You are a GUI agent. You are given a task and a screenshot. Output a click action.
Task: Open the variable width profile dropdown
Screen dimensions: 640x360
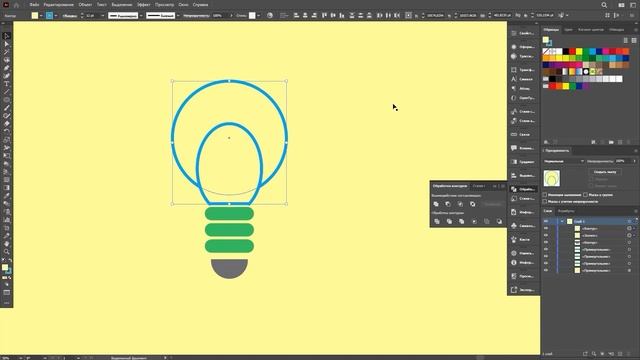(x=141, y=16)
